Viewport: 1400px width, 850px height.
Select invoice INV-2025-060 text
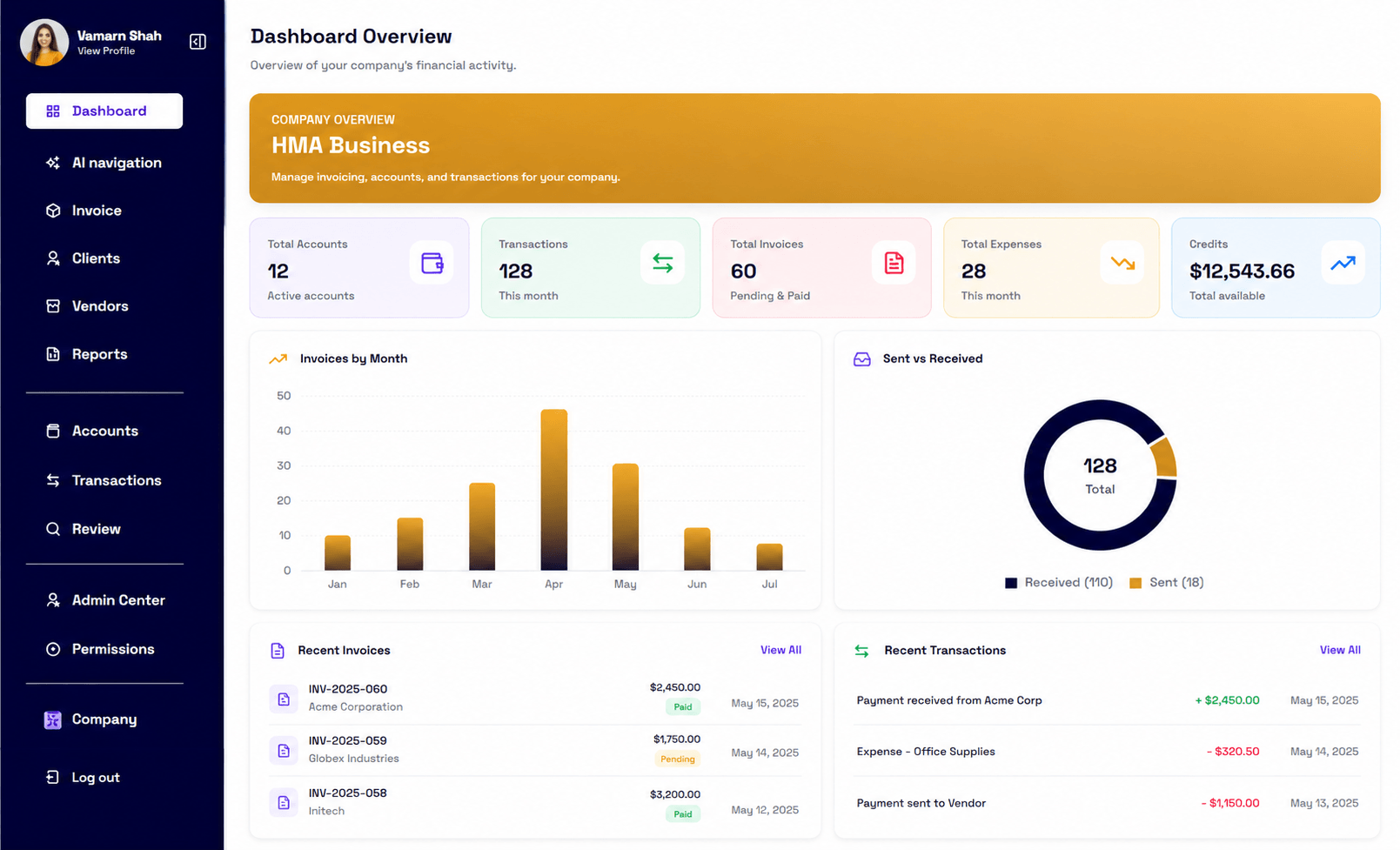click(x=348, y=689)
